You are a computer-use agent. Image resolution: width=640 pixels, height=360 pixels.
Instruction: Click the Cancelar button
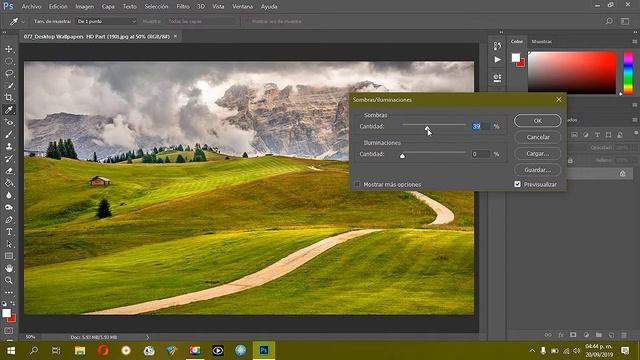538,137
